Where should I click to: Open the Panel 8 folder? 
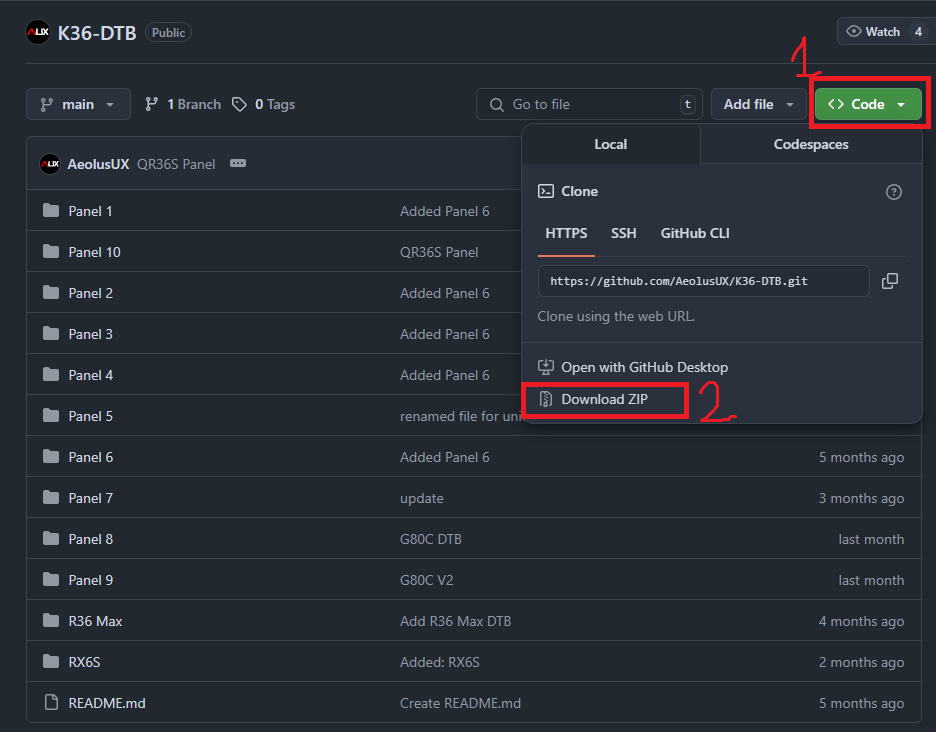(x=90, y=539)
